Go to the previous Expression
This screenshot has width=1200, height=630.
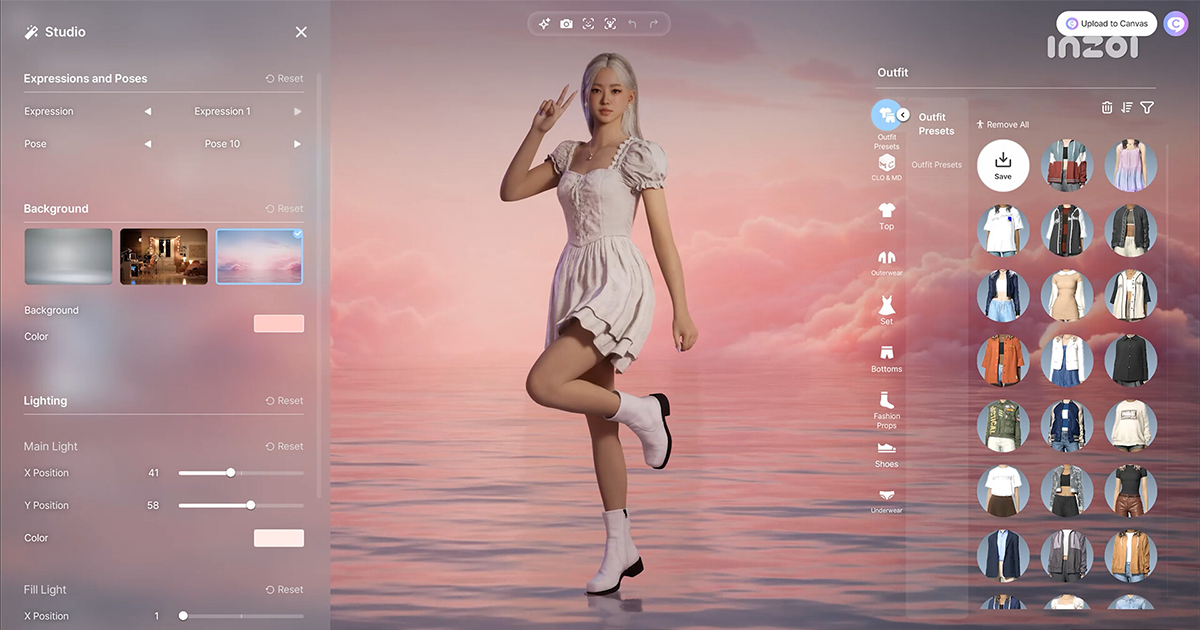[x=148, y=112]
